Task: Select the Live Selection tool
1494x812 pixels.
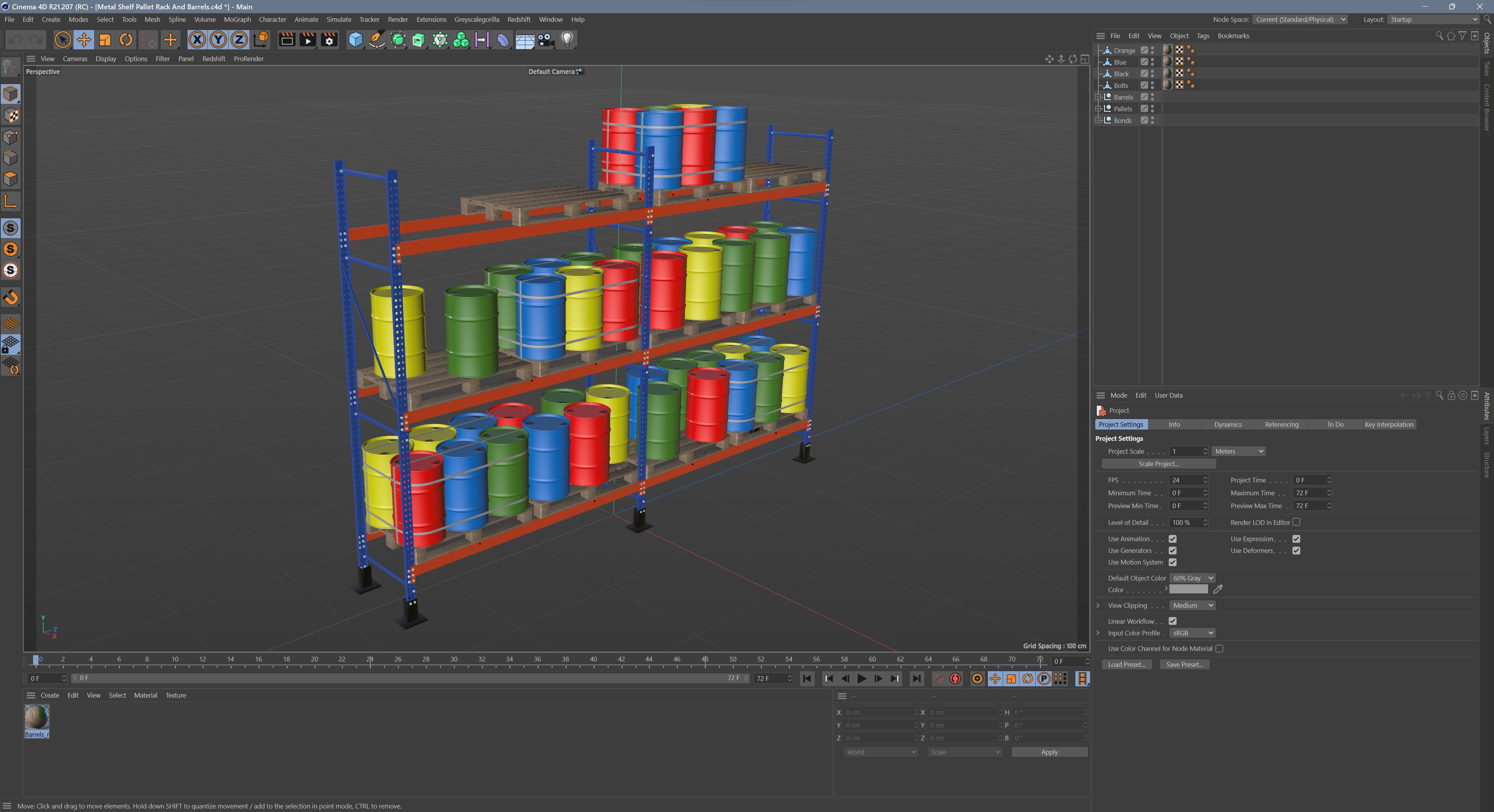Action: pyautogui.click(x=63, y=39)
